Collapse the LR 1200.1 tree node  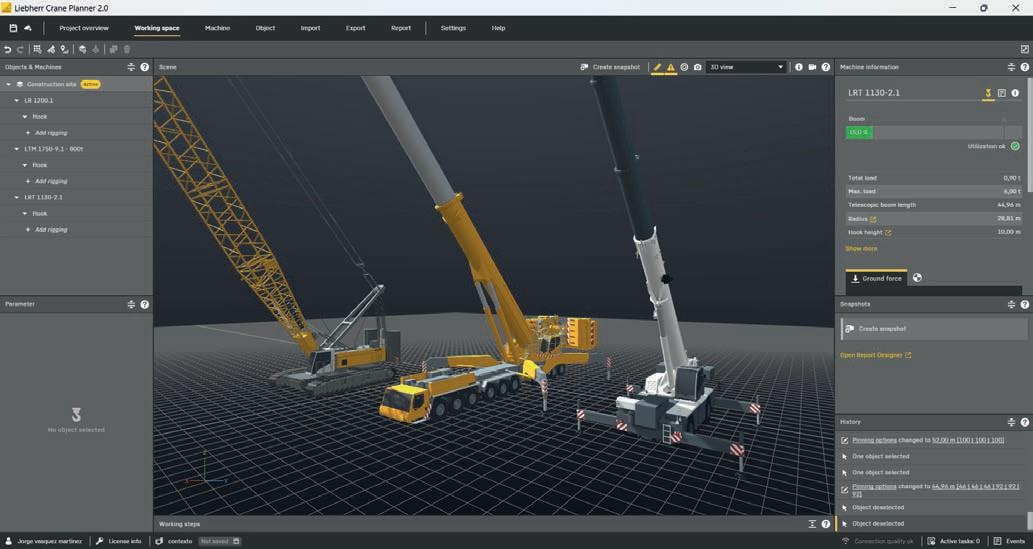click(16, 100)
